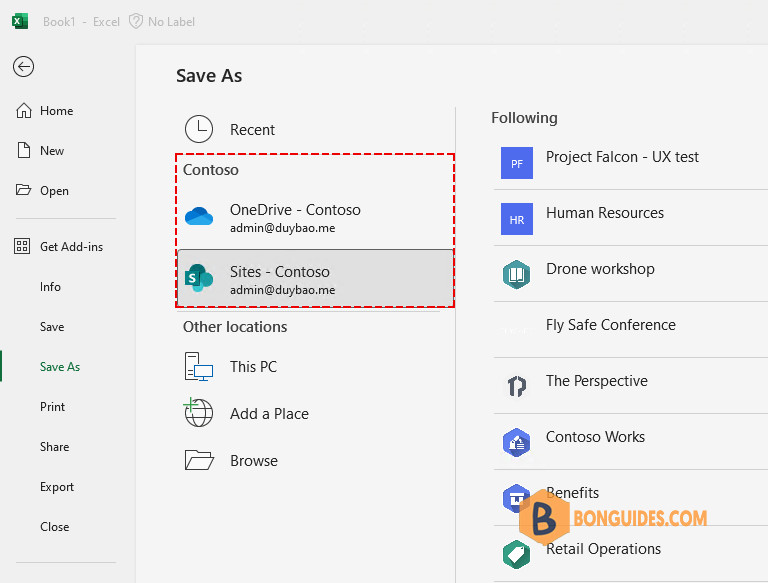Open the Share option
Screen dimensions: 768x583
click(54, 447)
